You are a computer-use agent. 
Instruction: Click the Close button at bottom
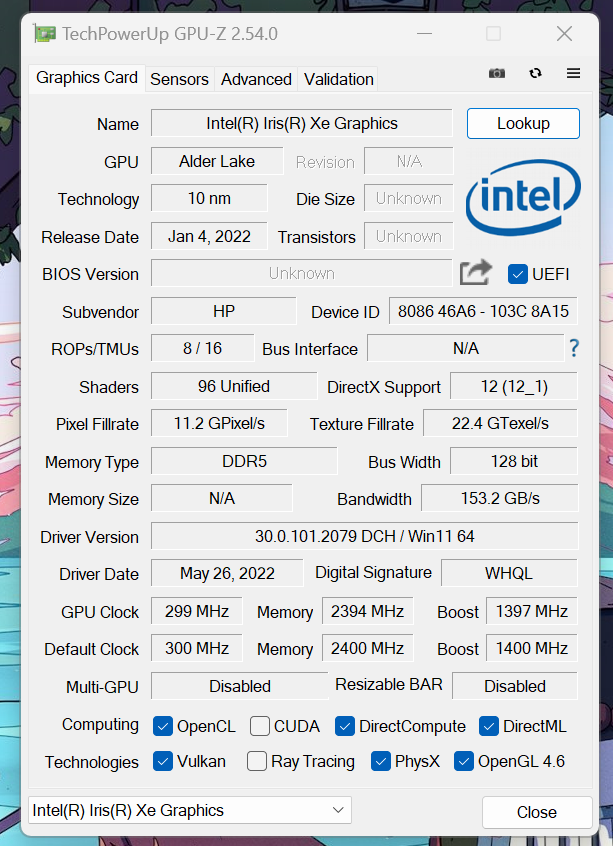(537, 812)
